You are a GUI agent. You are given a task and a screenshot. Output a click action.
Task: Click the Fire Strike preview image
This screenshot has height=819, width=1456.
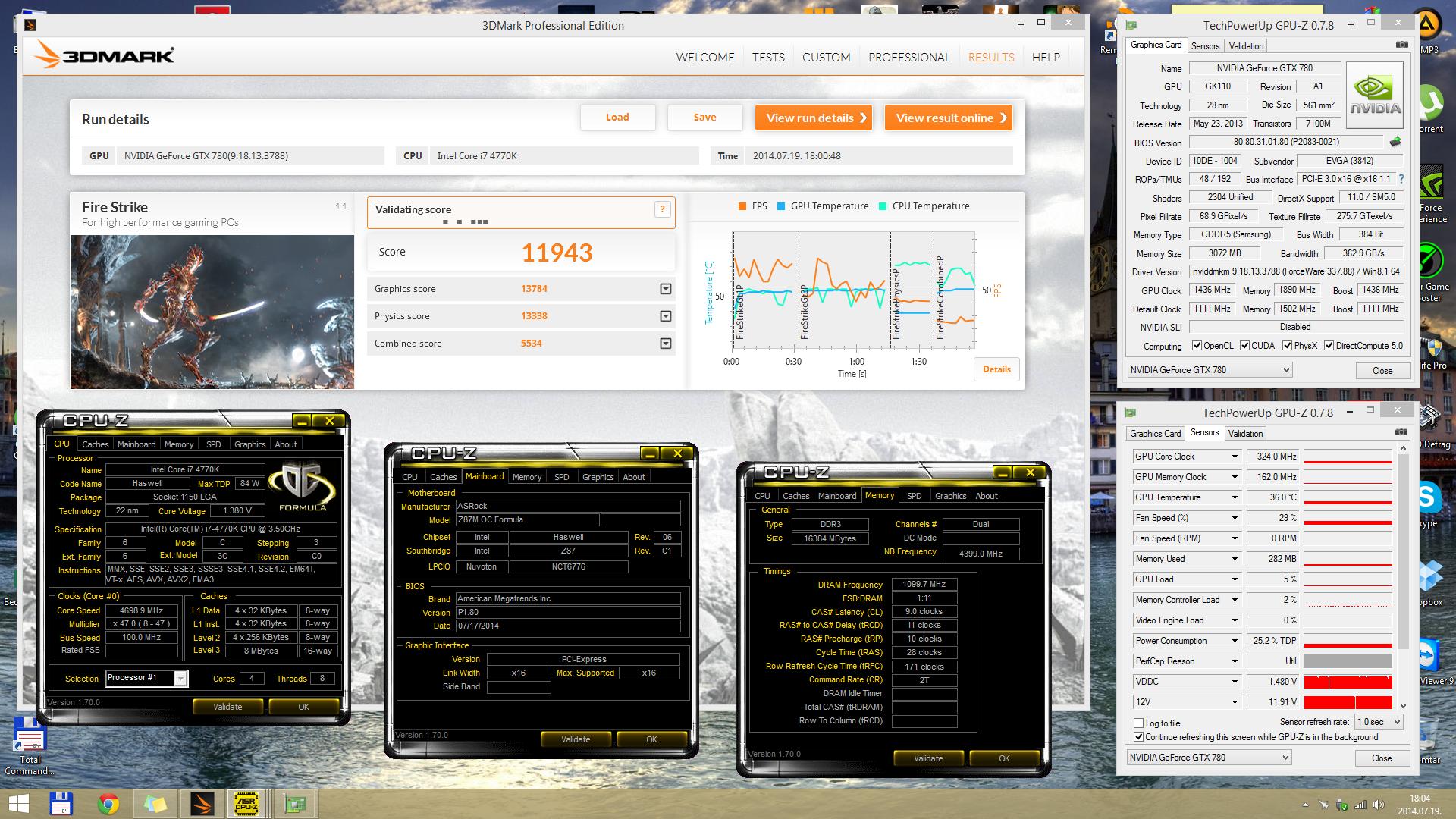pos(212,311)
